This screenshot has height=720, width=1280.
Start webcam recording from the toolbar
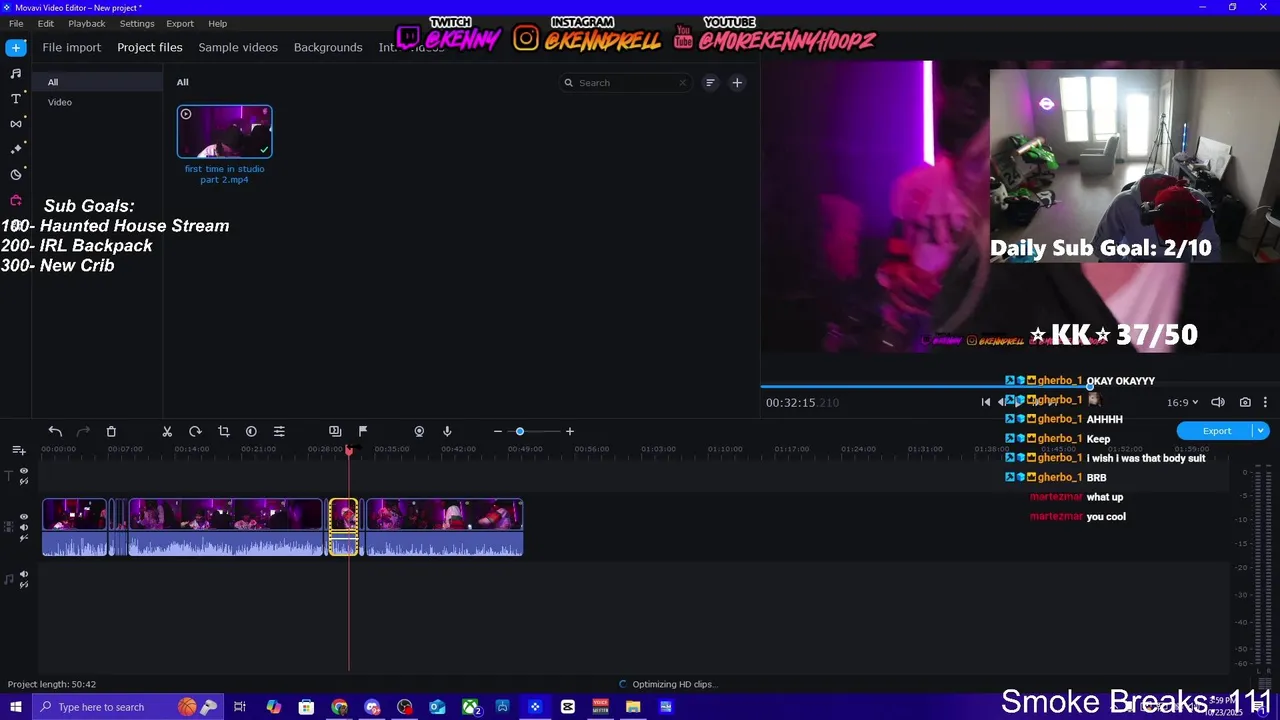[419, 431]
